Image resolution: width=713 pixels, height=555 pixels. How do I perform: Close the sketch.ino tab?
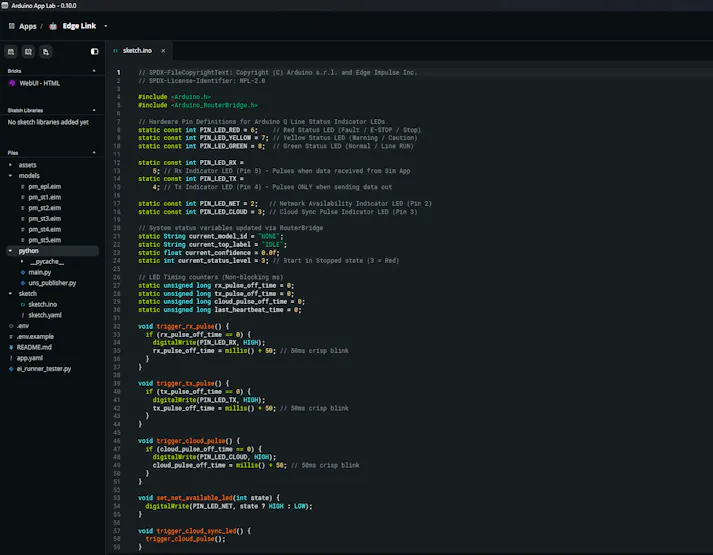point(163,51)
